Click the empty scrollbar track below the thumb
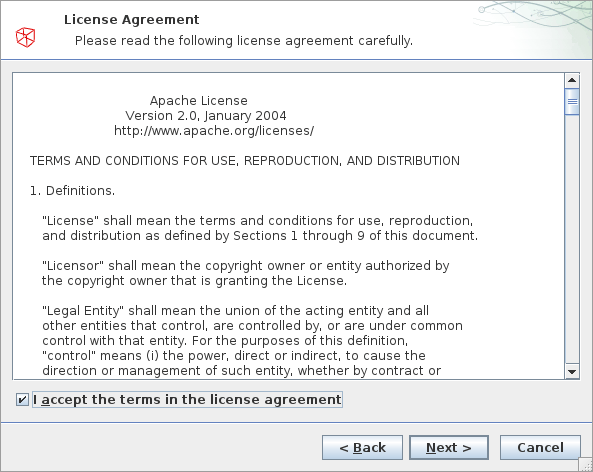The width and height of the screenshot is (593, 472). [572, 239]
